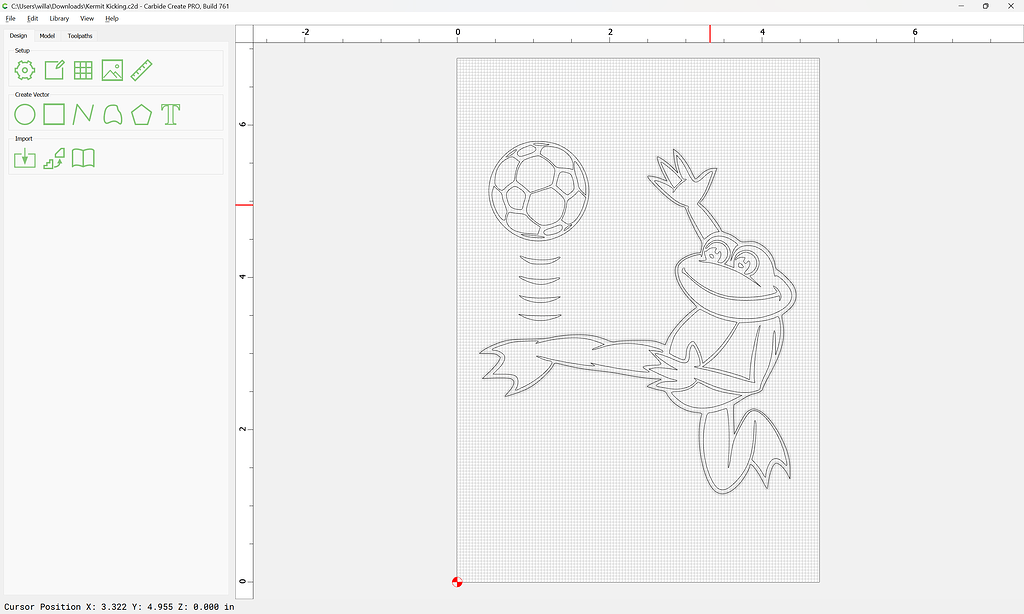The height and width of the screenshot is (614, 1024).
Task: Select the Rectangle vector tool
Action: pos(54,114)
